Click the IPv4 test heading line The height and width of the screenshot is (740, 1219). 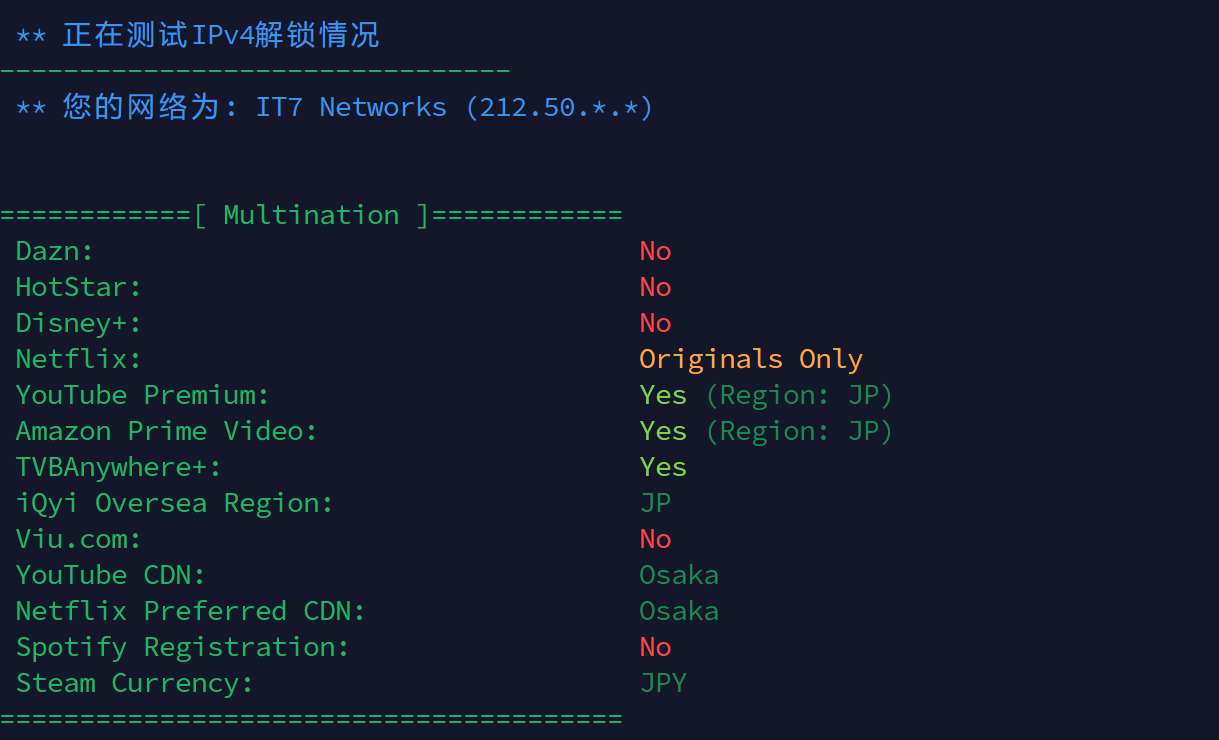point(198,35)
